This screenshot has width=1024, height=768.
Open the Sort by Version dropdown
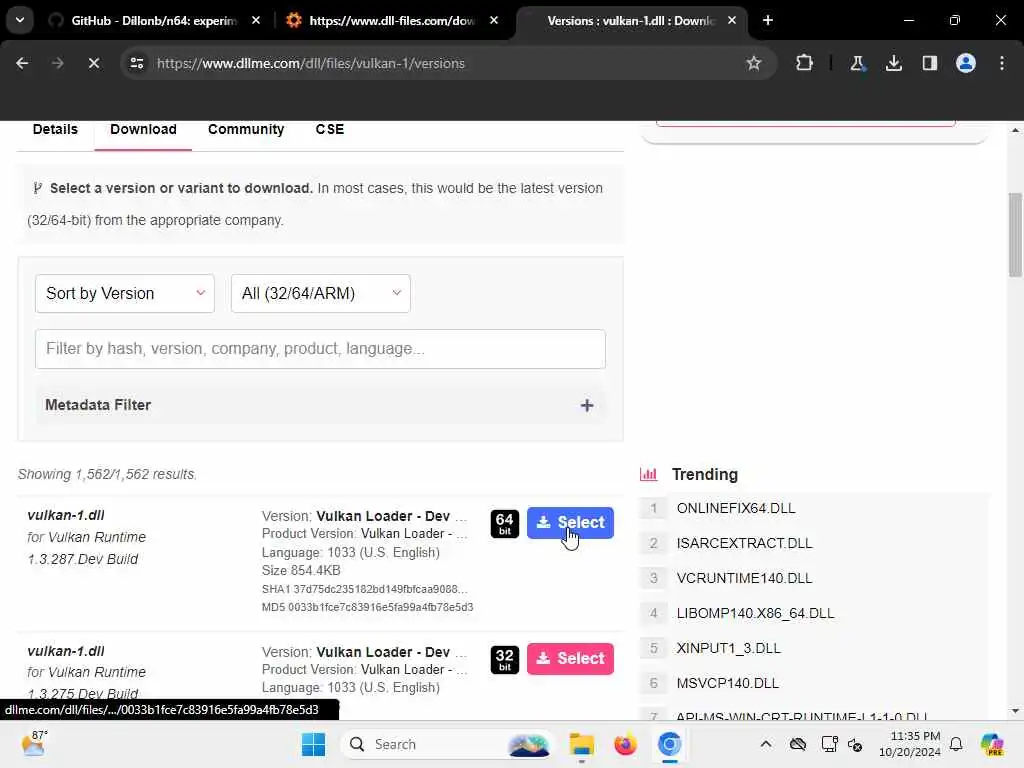pos(125,294)
